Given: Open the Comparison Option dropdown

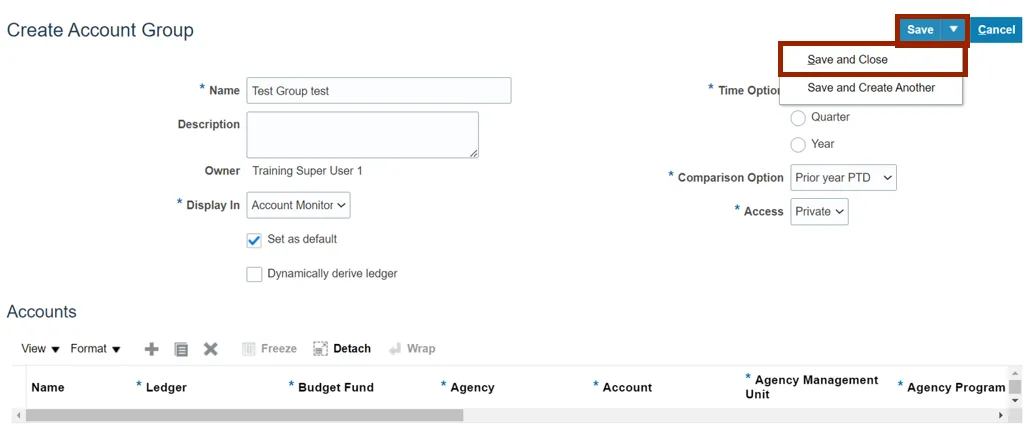Looking at the screenshot, I should pos(843,178).
